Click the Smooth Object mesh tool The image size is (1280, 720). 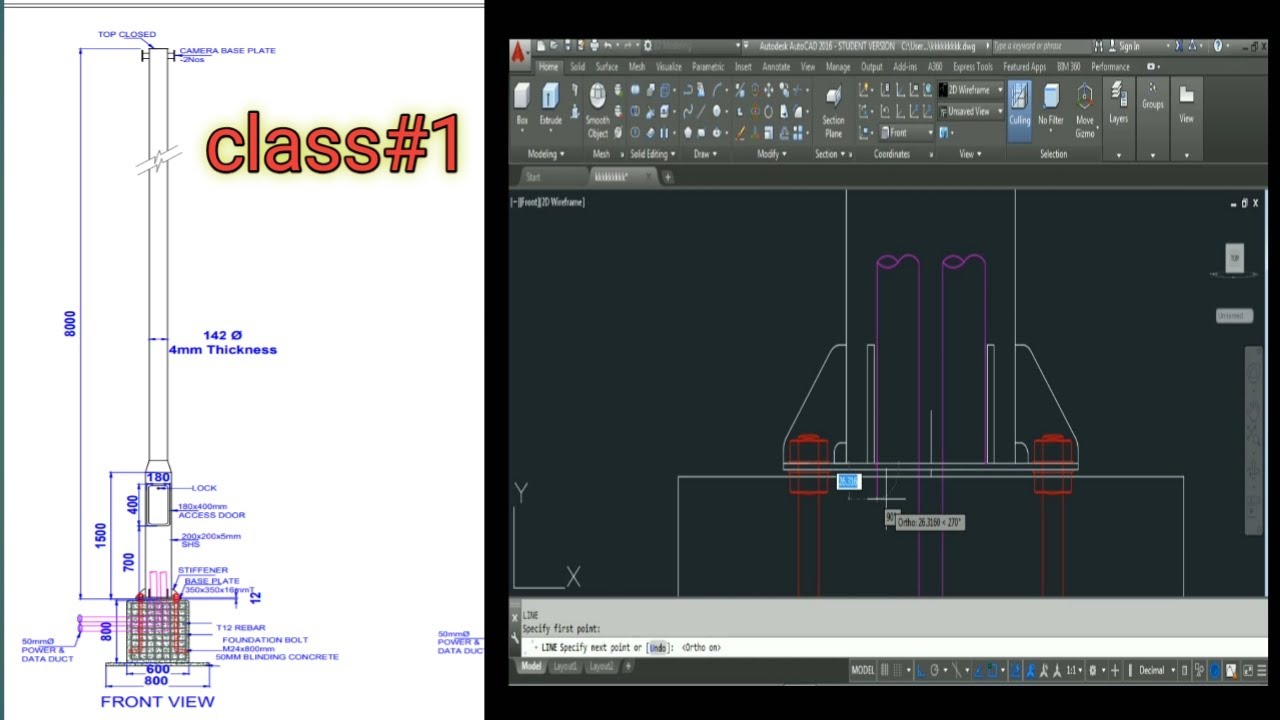[x=598, y=109]
